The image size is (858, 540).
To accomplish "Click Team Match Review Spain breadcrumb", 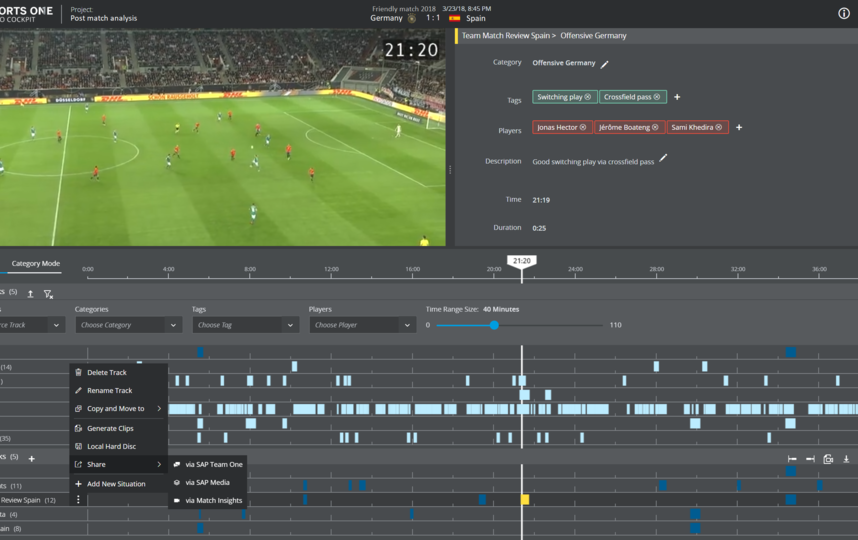I will coord(506,36).
